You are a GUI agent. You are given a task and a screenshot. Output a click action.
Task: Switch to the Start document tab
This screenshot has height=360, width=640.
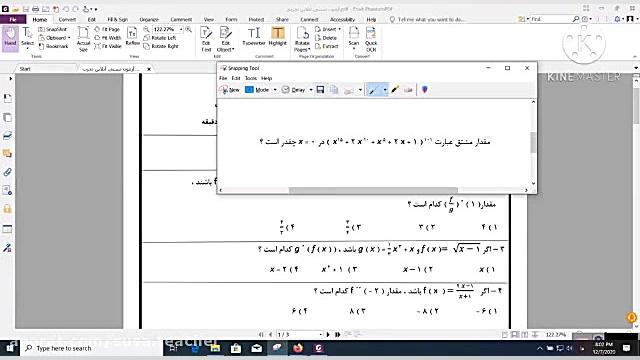click(25, 69)
